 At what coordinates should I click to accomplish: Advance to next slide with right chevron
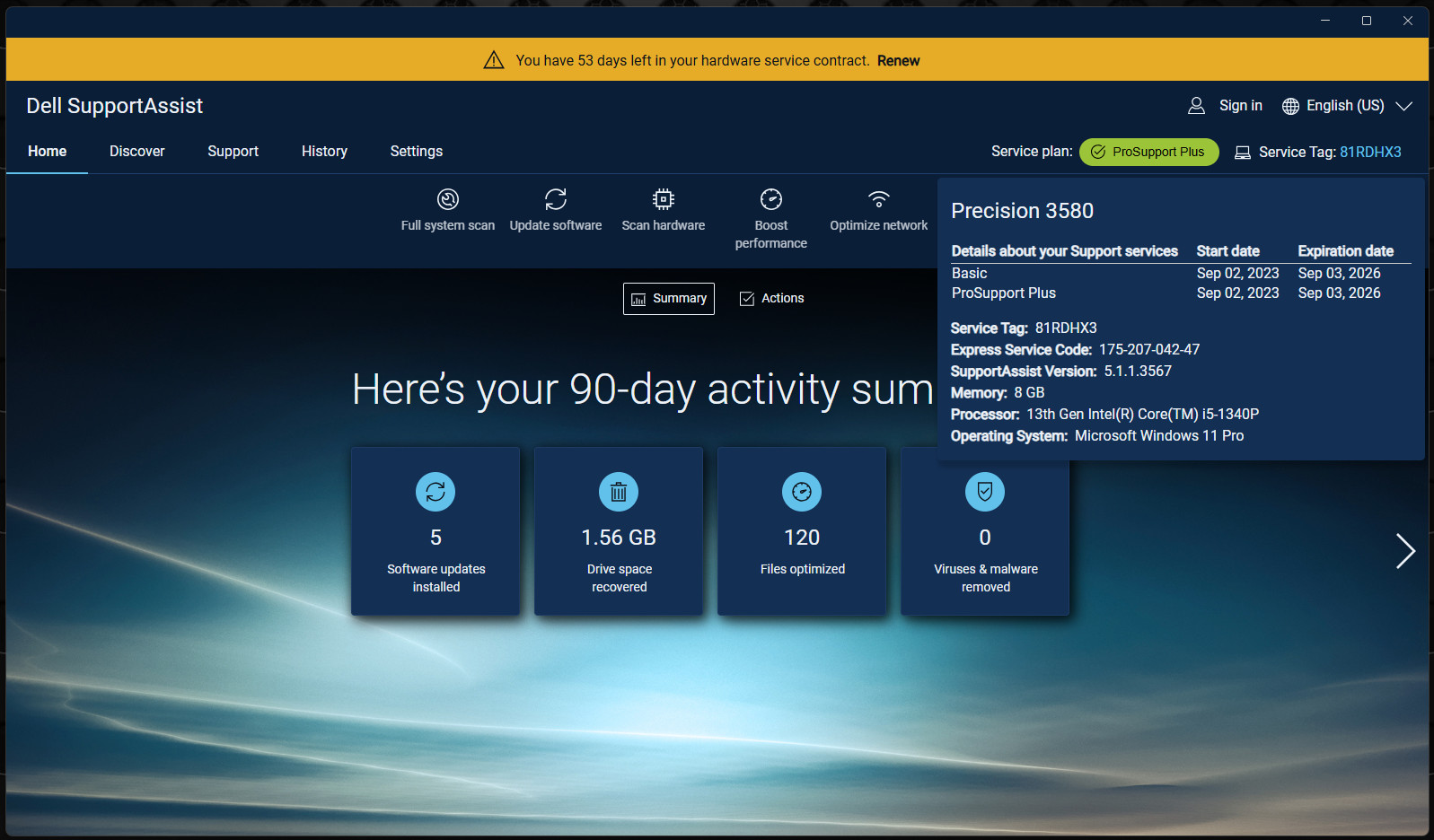pyautogui.click(x=1405, y=551)
